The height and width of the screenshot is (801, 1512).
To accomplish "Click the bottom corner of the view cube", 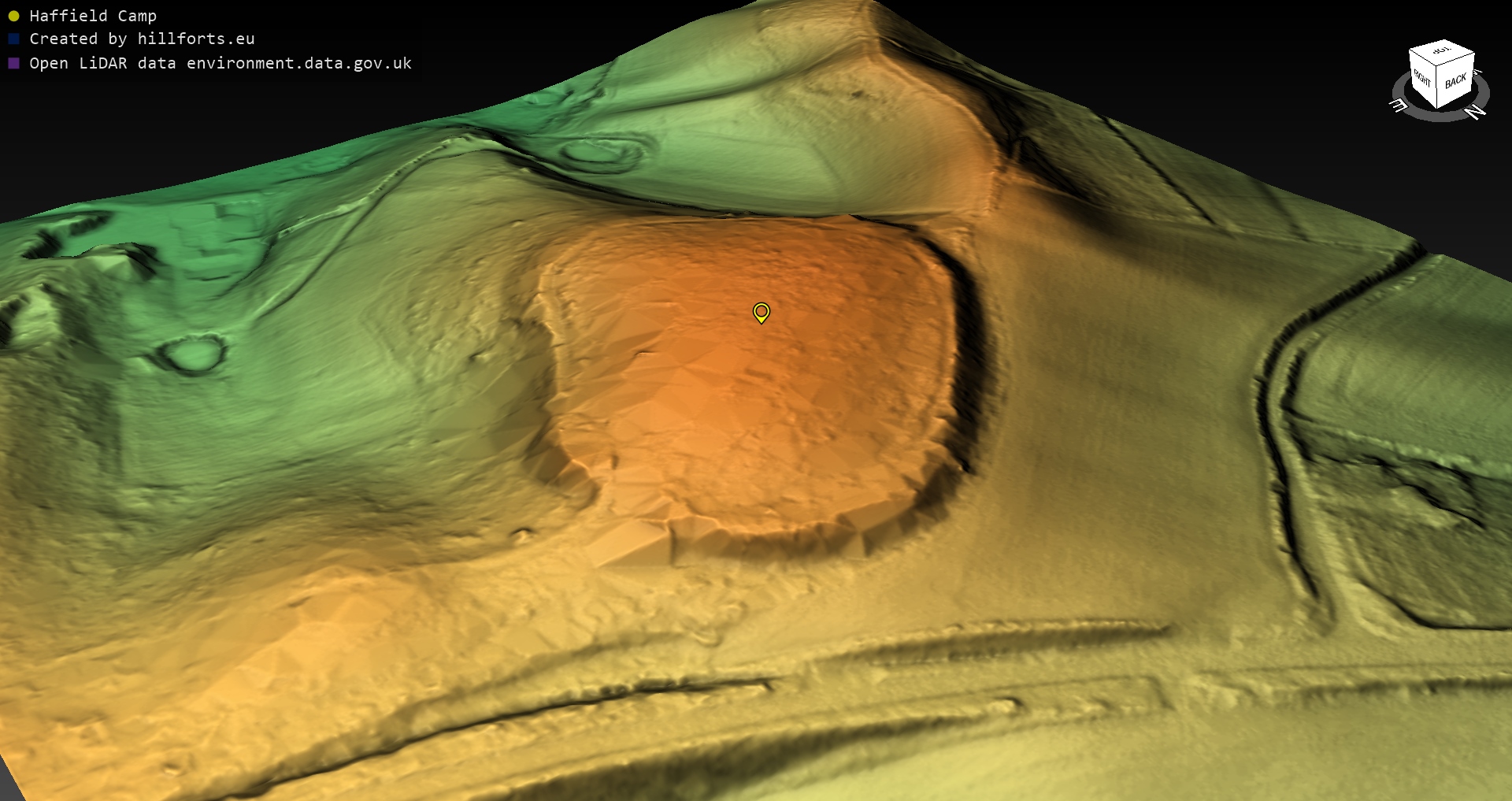I will pyautogui.click(x=1435, y=107).
